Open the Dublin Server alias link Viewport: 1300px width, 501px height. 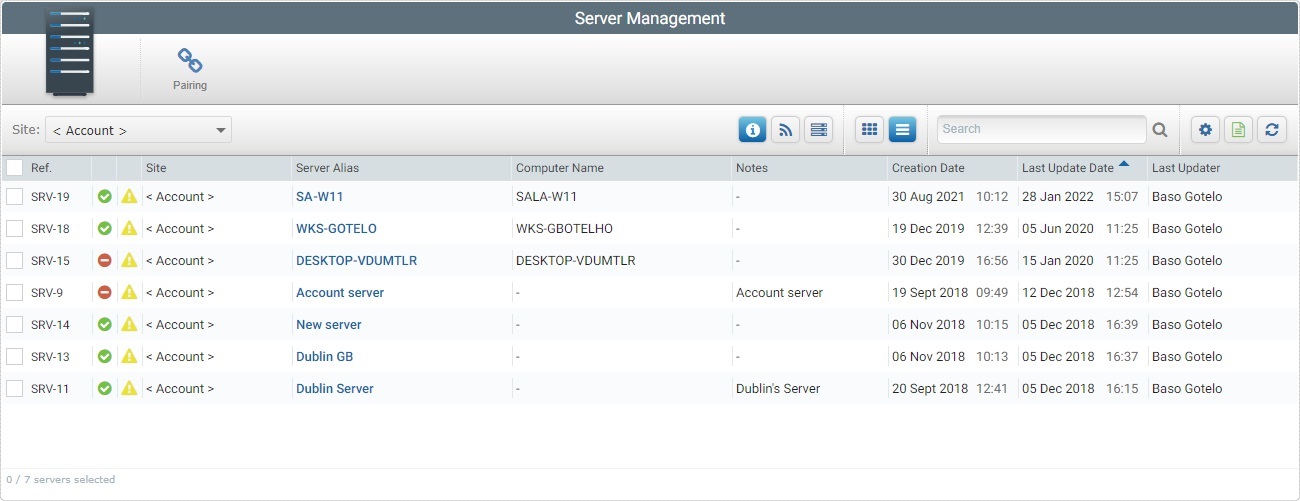click(335, 389)
